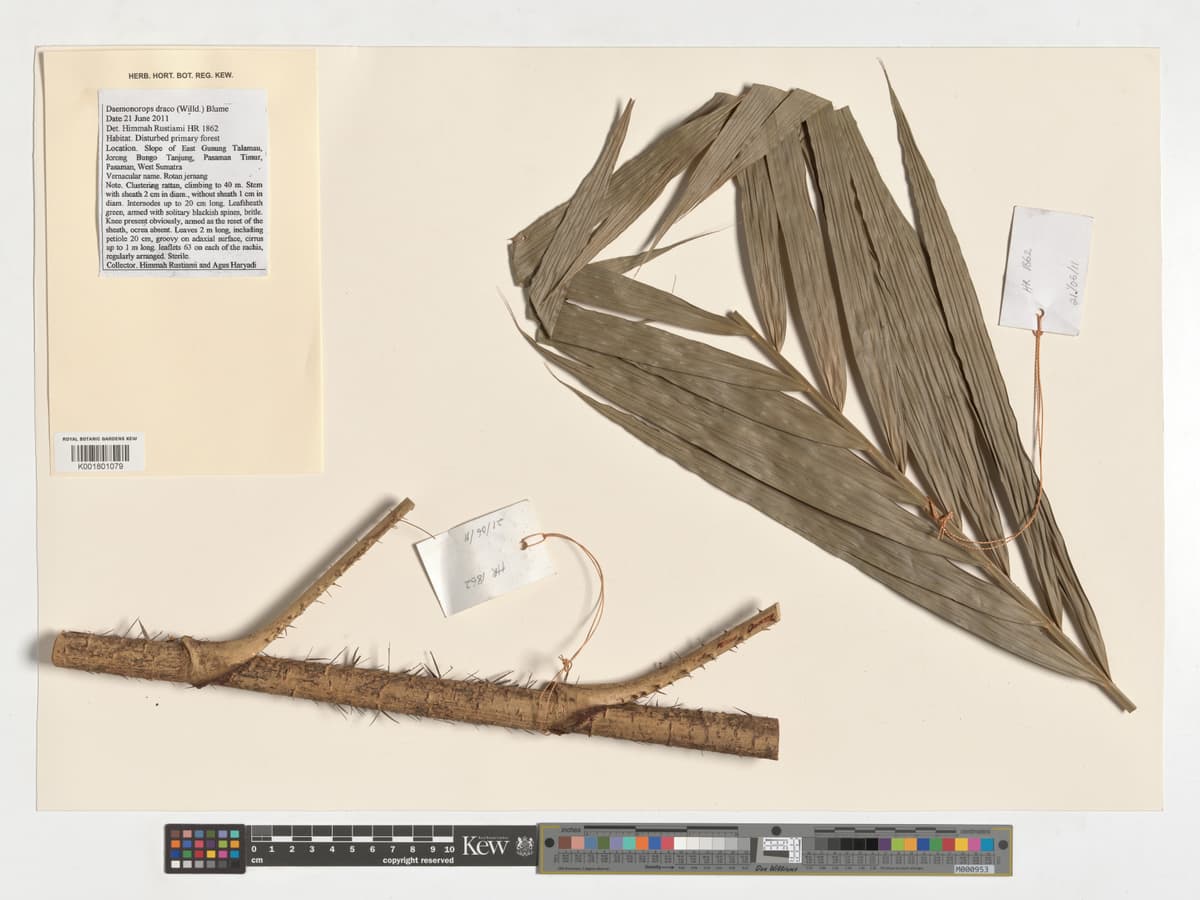Viewport: 1200px width, 900px height.
Task: Click the line 'Pasaman, West Sumatra'
Action: (x=144, y=168)
